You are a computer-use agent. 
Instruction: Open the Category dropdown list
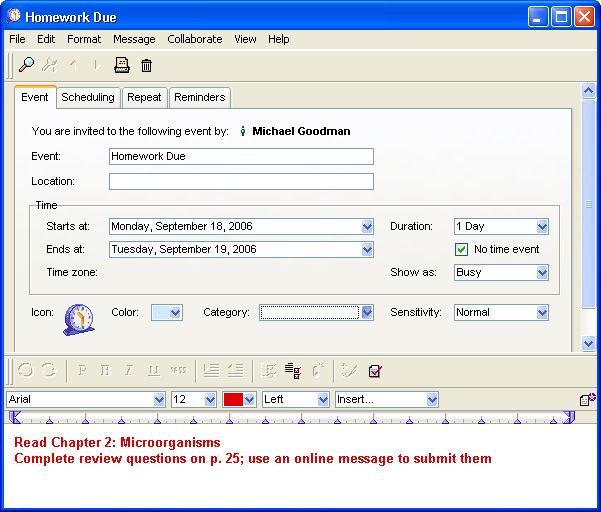367,313
